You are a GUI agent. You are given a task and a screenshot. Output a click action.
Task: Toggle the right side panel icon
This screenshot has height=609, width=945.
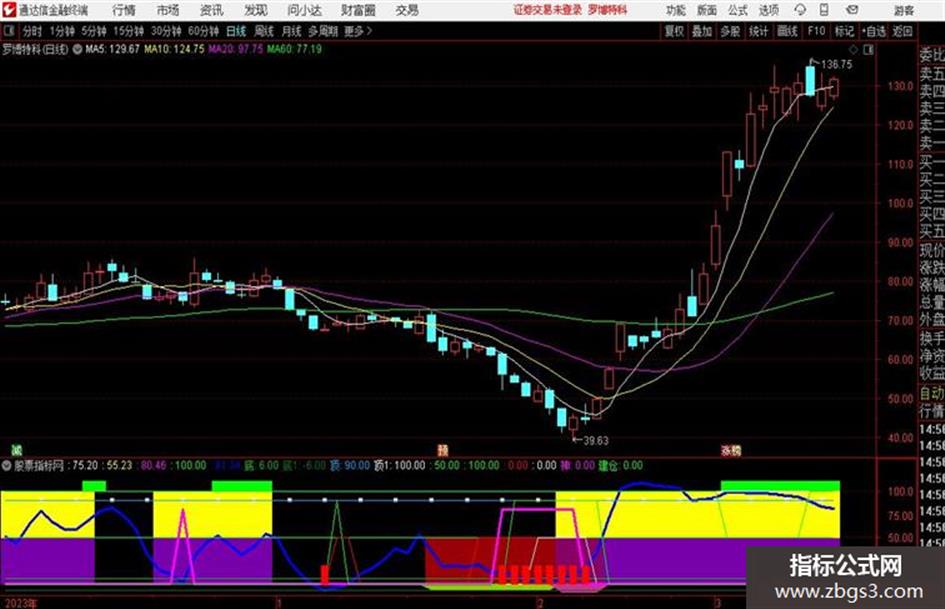click(x=868, y=50)
